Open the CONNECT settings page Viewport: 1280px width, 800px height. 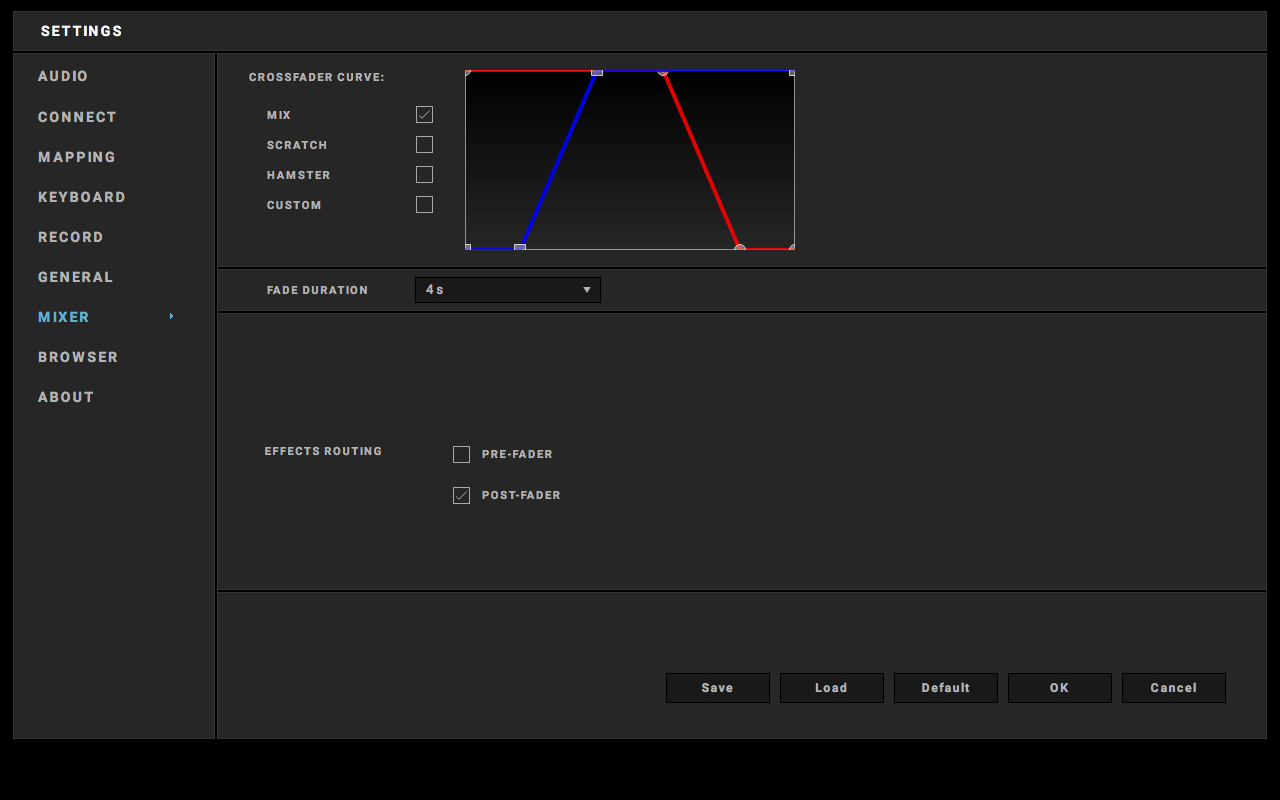[x=77, y=116]
